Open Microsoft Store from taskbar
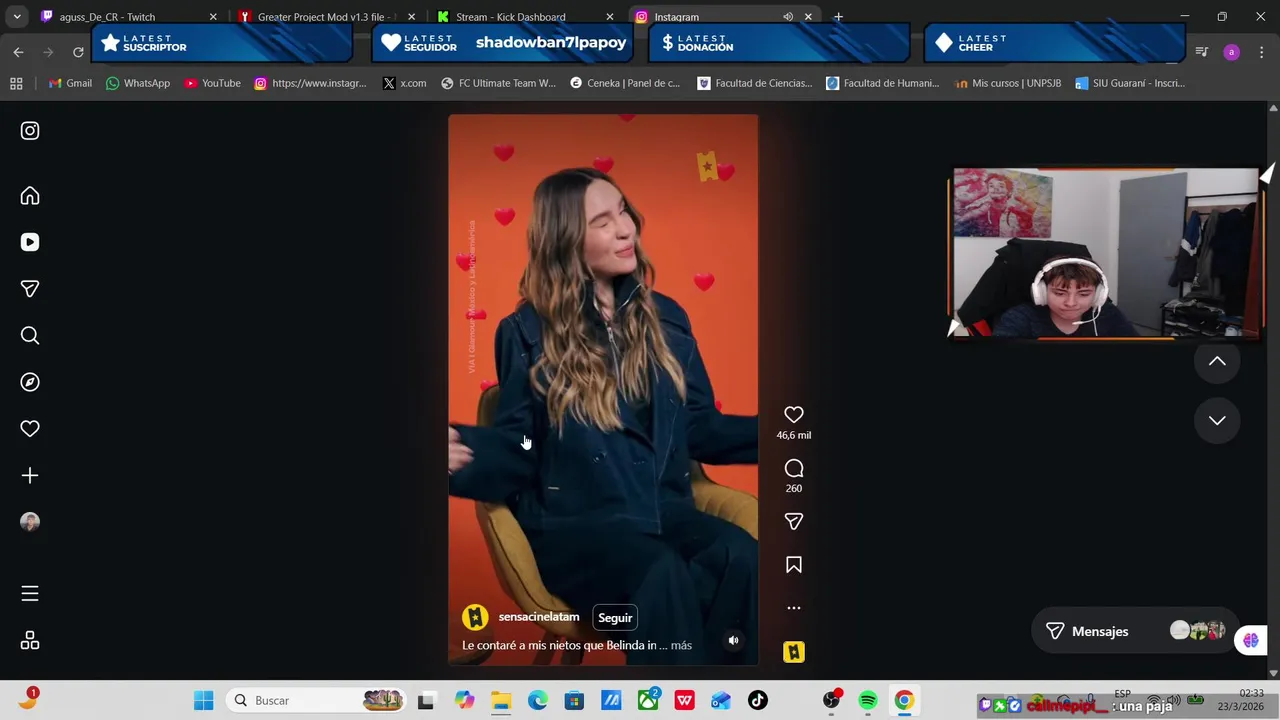 tap(574, 701)
